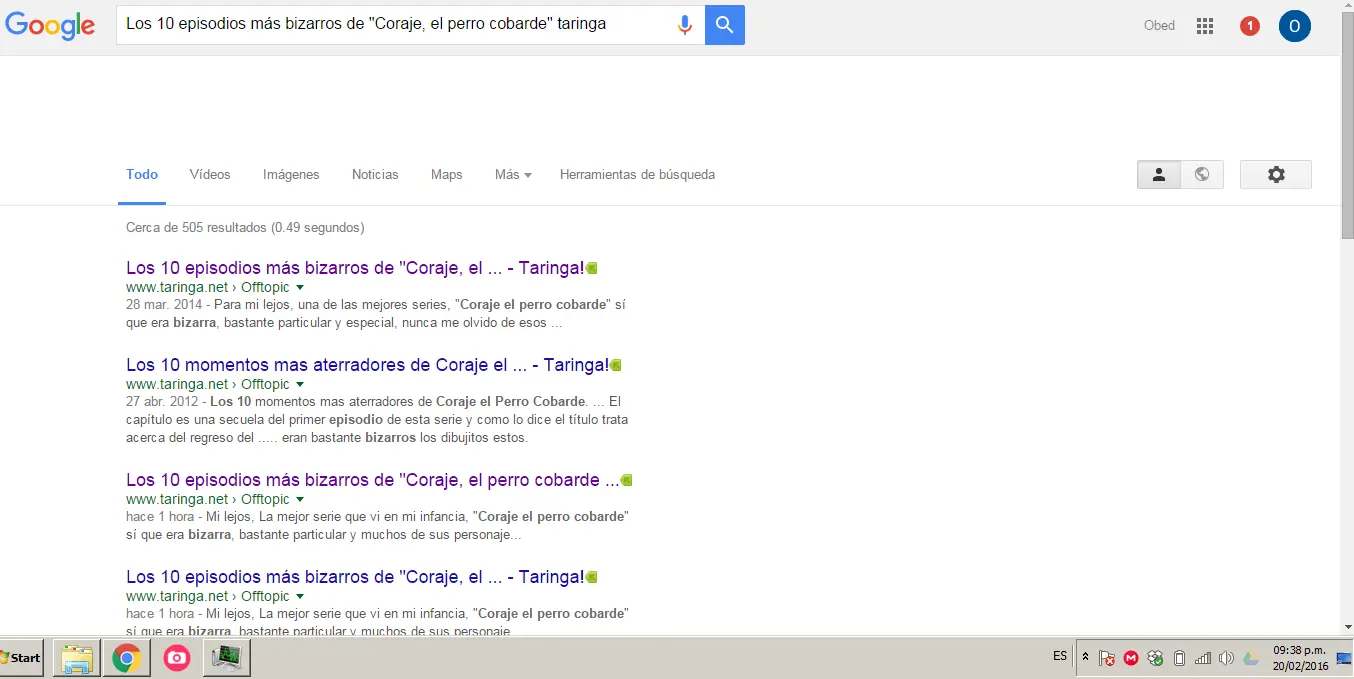Click the page vertical scrollbar thumb
This screenshot has width=1354, height=679.
1347,127
